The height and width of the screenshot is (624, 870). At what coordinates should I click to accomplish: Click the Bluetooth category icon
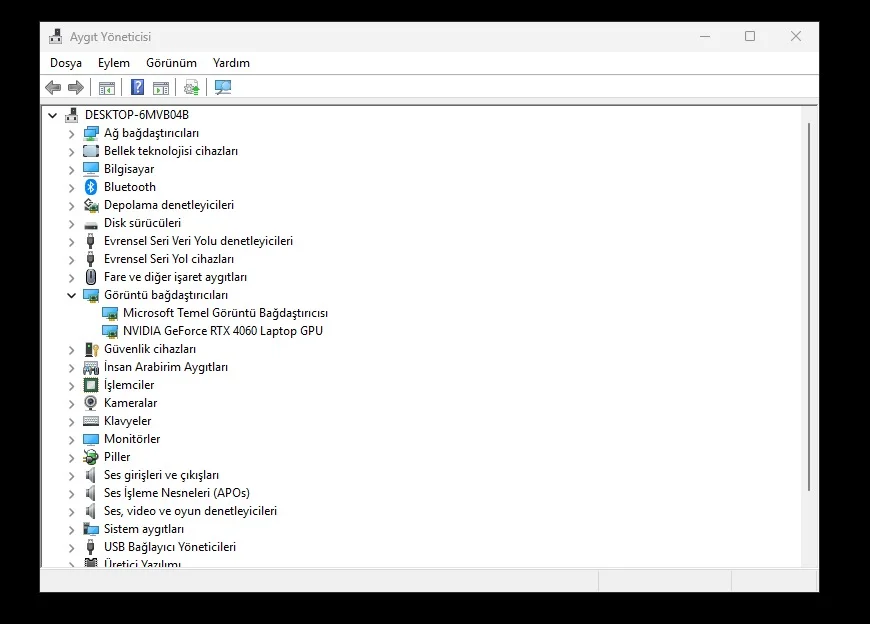pos(91,187)
